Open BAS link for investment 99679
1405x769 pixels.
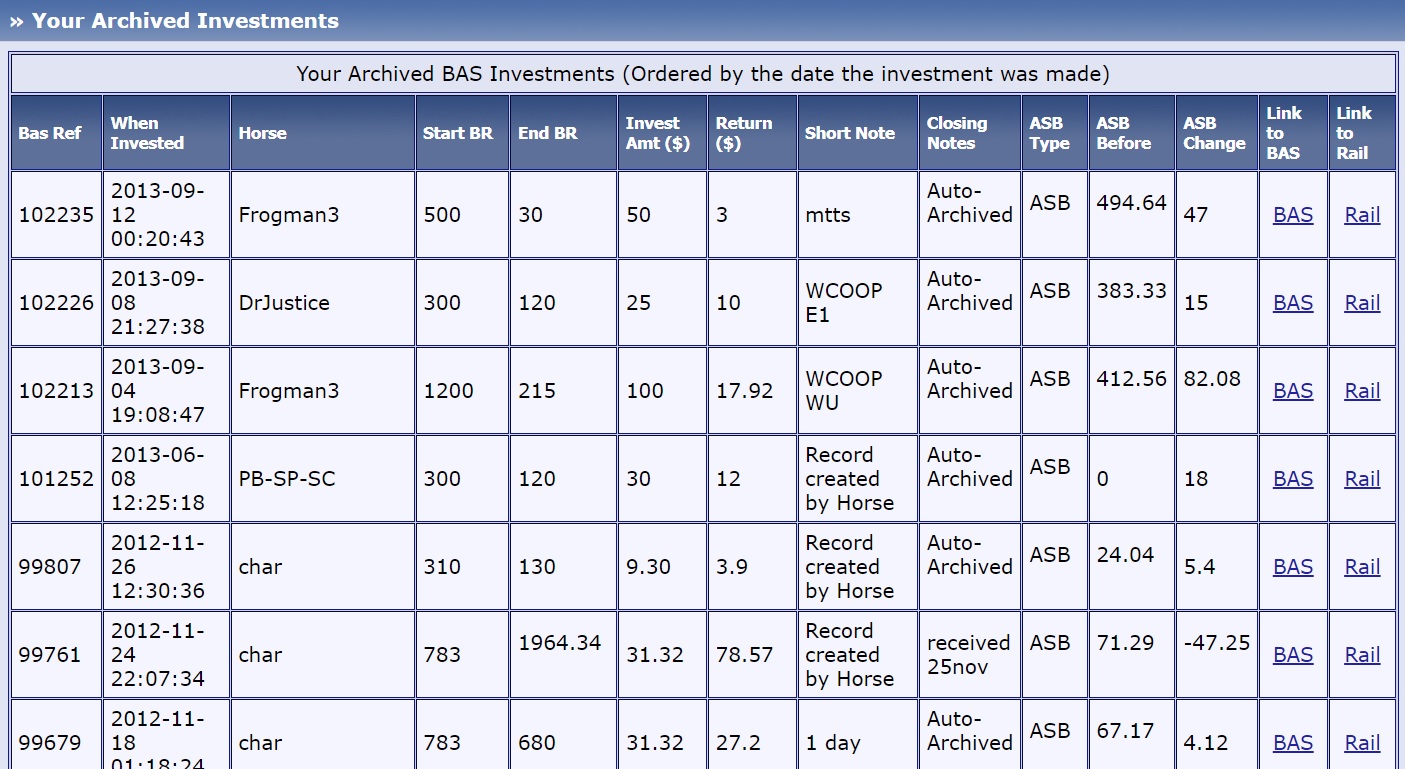[1292, 743]
